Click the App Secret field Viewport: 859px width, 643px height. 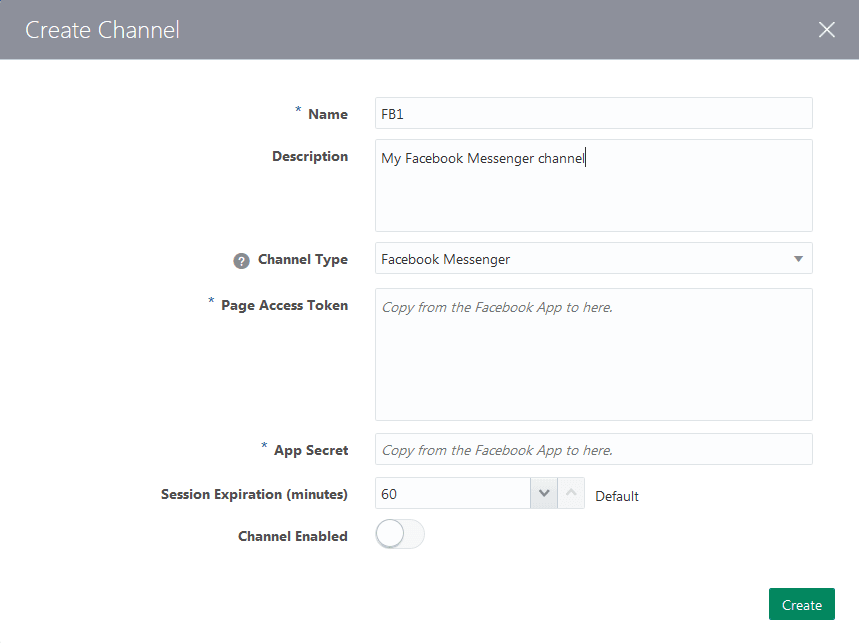tap(593, 449)
